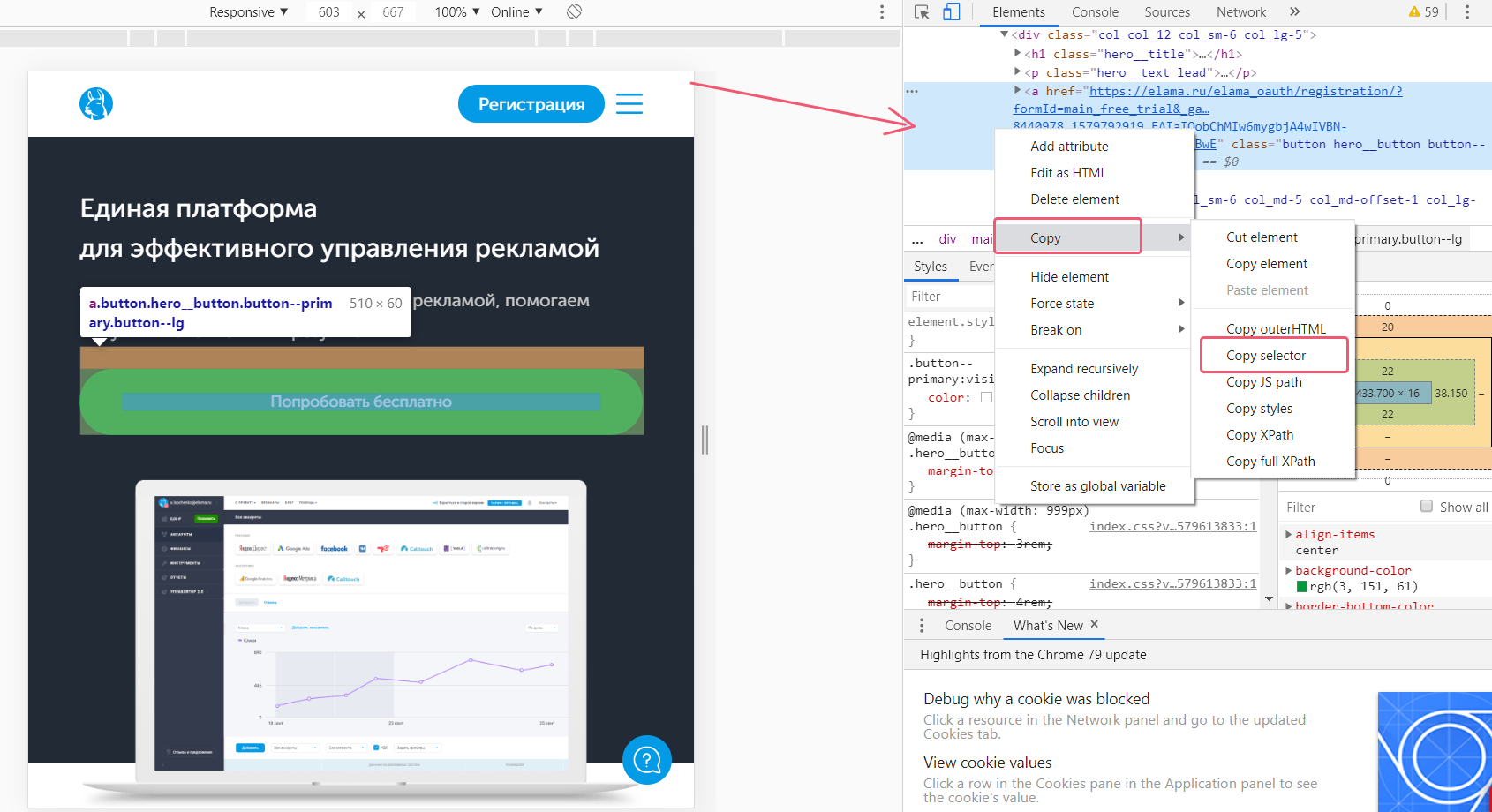1492x812 pixels.
Task: Click the warnings count badge showing 59
Action: click(x=1423, y=12)
